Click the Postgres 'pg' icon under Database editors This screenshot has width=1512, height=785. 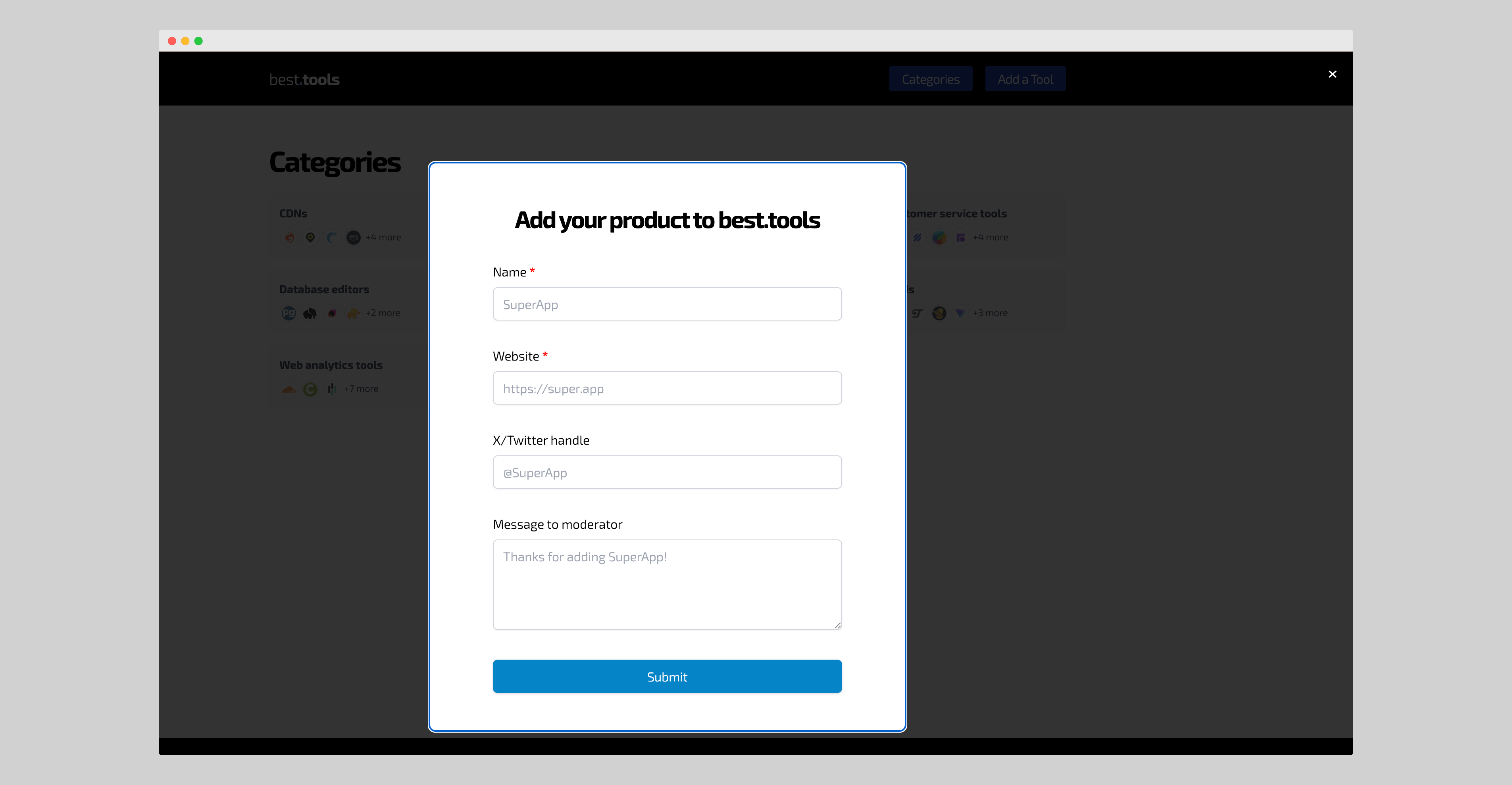pyautogui.click(x=288, y=313)
